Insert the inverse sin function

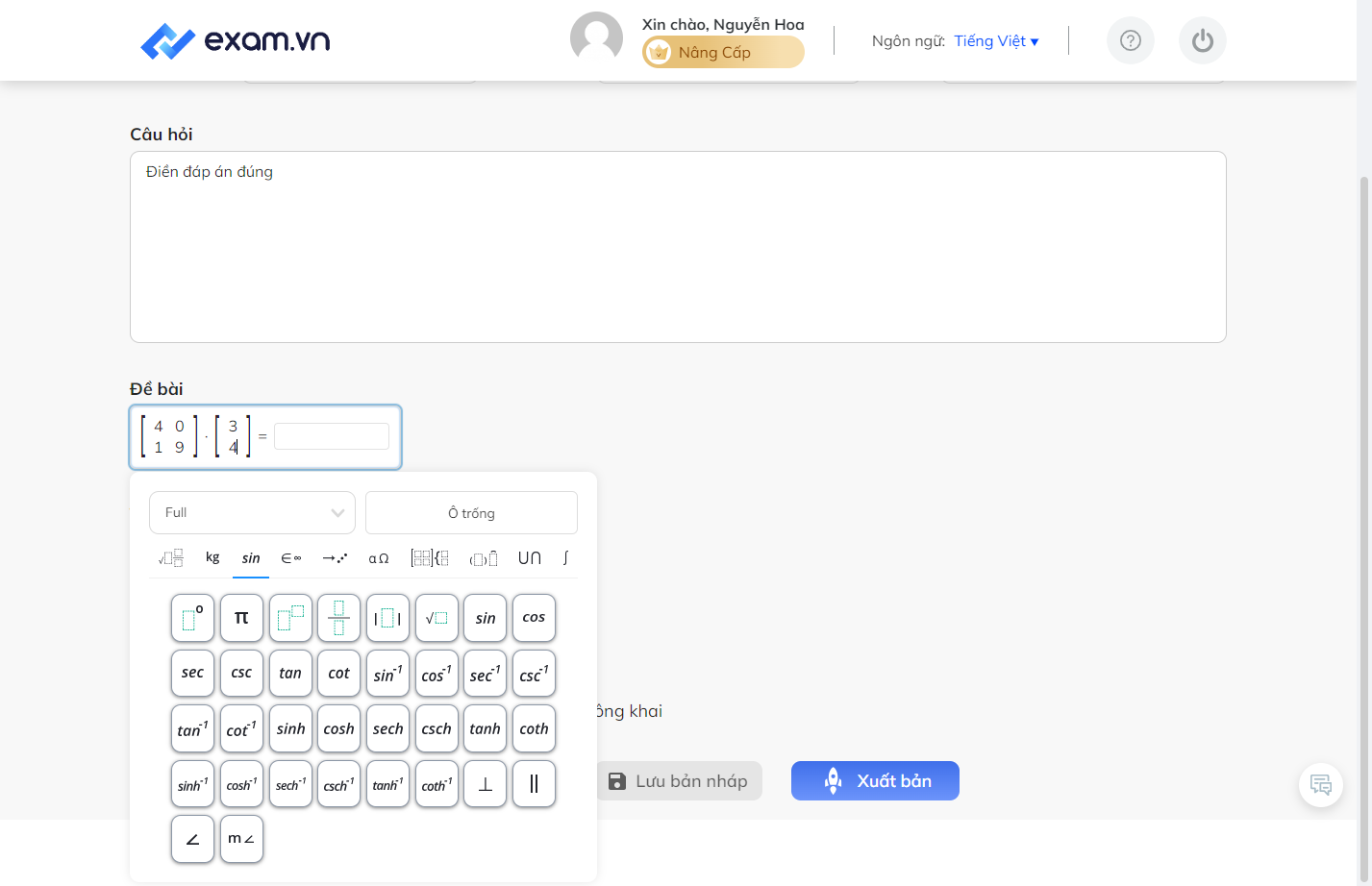pyautogui.click(x=387, y=673)
